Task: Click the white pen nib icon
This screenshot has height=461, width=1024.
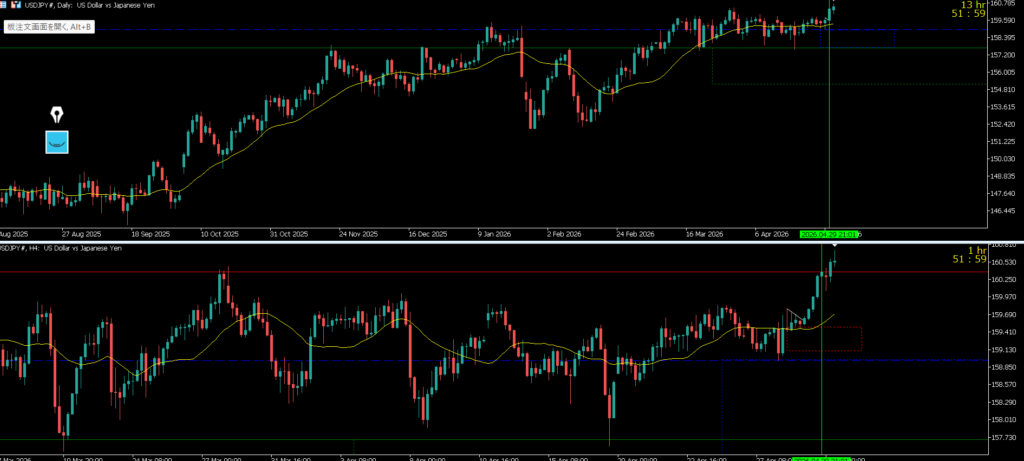Action: (57, 112)
